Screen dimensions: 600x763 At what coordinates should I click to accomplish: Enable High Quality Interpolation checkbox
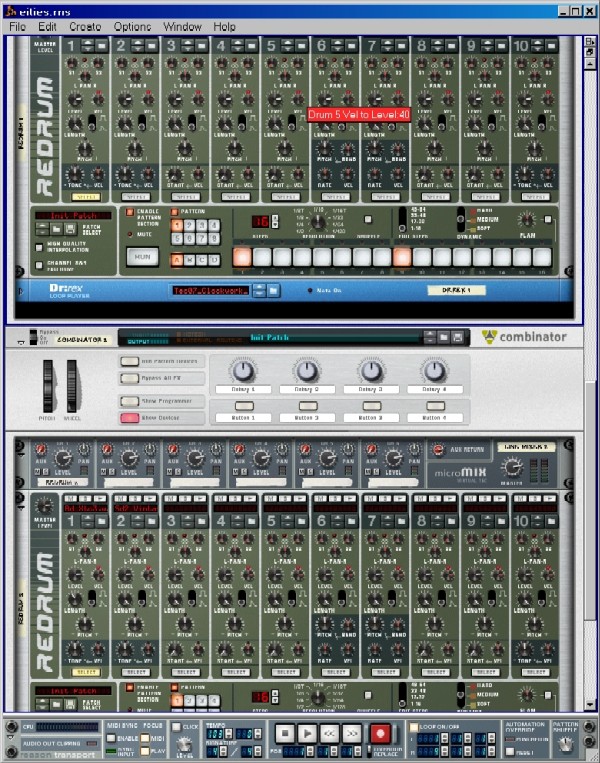point(39,248)
